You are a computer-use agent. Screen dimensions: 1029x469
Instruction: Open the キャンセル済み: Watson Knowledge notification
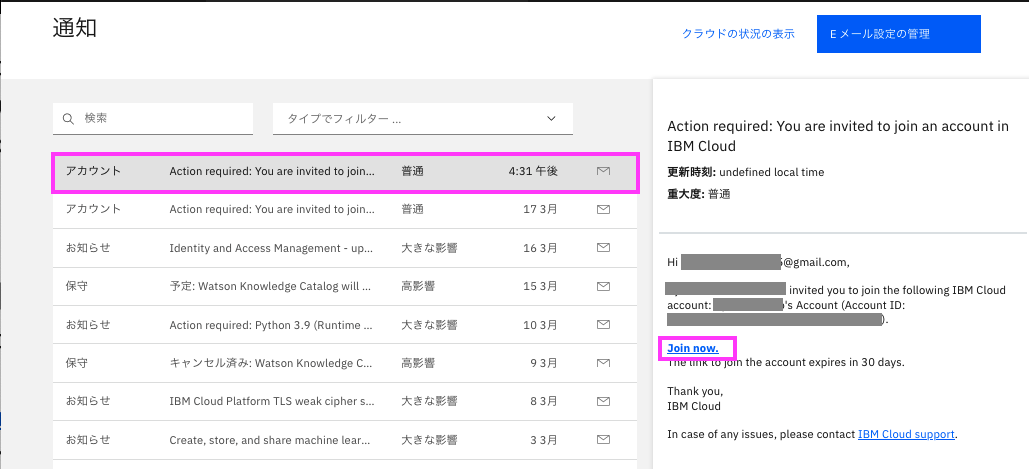(x=270, y=362)
